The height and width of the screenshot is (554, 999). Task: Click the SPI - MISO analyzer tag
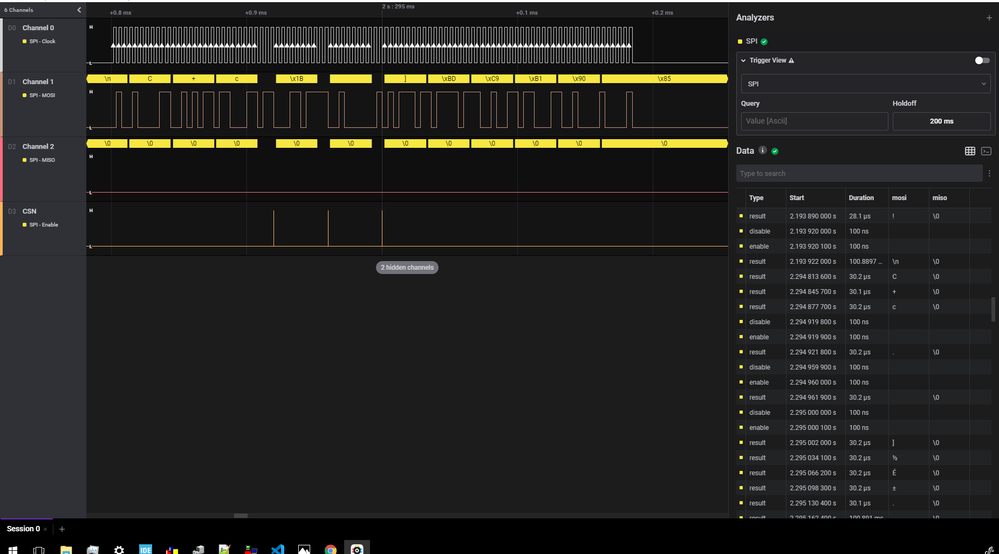40,160
